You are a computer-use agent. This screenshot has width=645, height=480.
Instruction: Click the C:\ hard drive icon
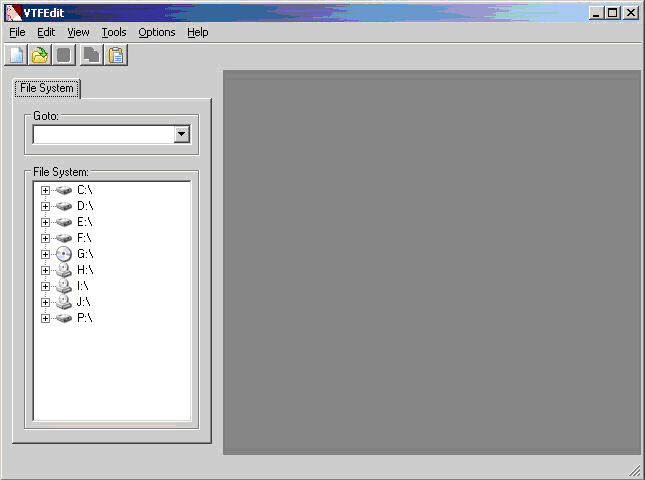coord(64,190)
